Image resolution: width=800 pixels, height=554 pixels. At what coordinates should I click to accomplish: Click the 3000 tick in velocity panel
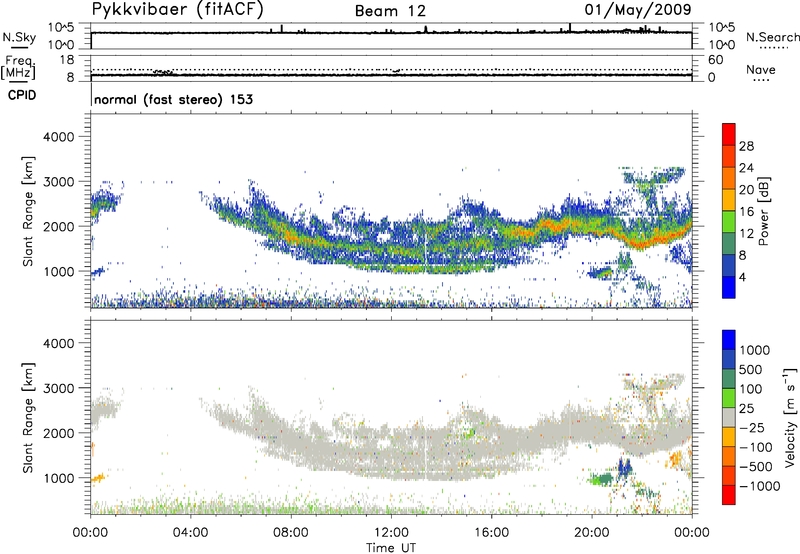pos(58,388)
